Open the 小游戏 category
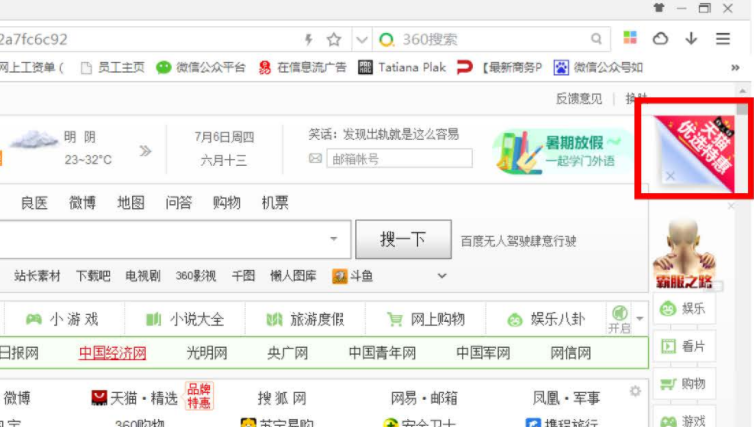754x427 pixels. click(x=62, y=319)
